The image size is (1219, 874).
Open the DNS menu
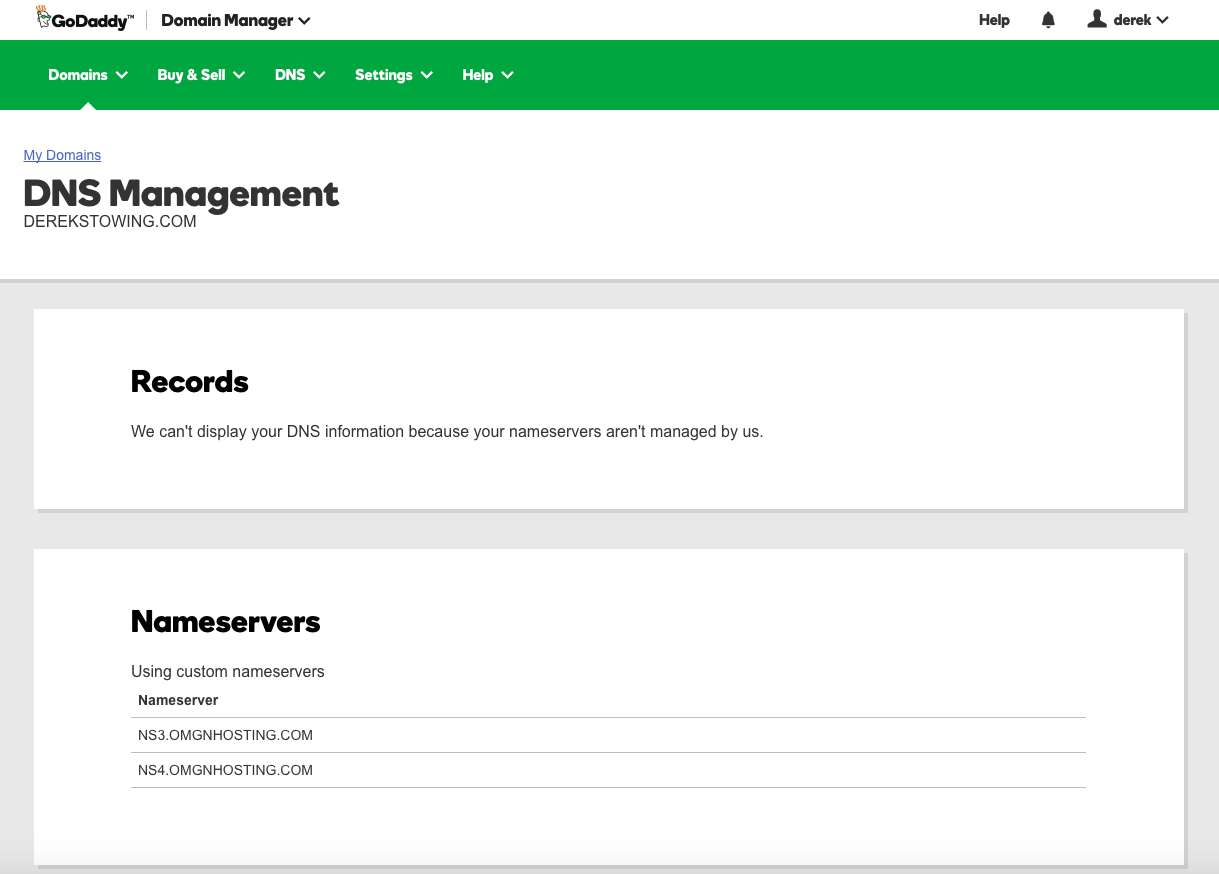pos(300,75)
